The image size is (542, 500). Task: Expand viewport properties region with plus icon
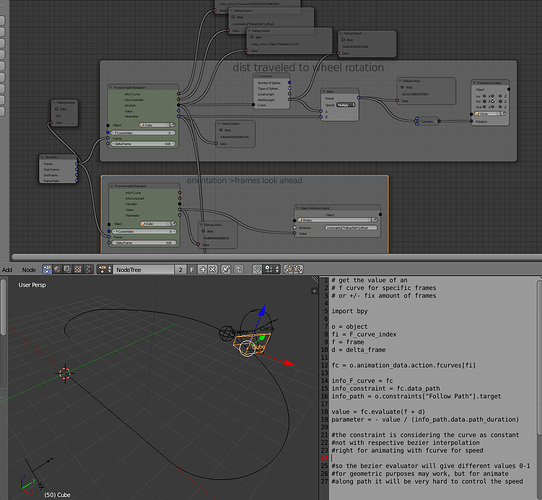click(314, 291)
